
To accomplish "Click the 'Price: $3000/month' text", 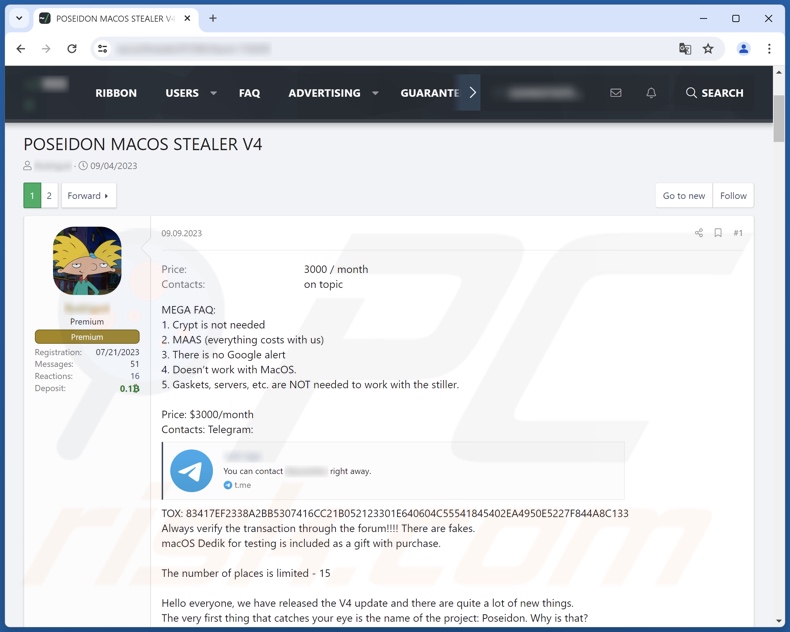I will (208, 415).
